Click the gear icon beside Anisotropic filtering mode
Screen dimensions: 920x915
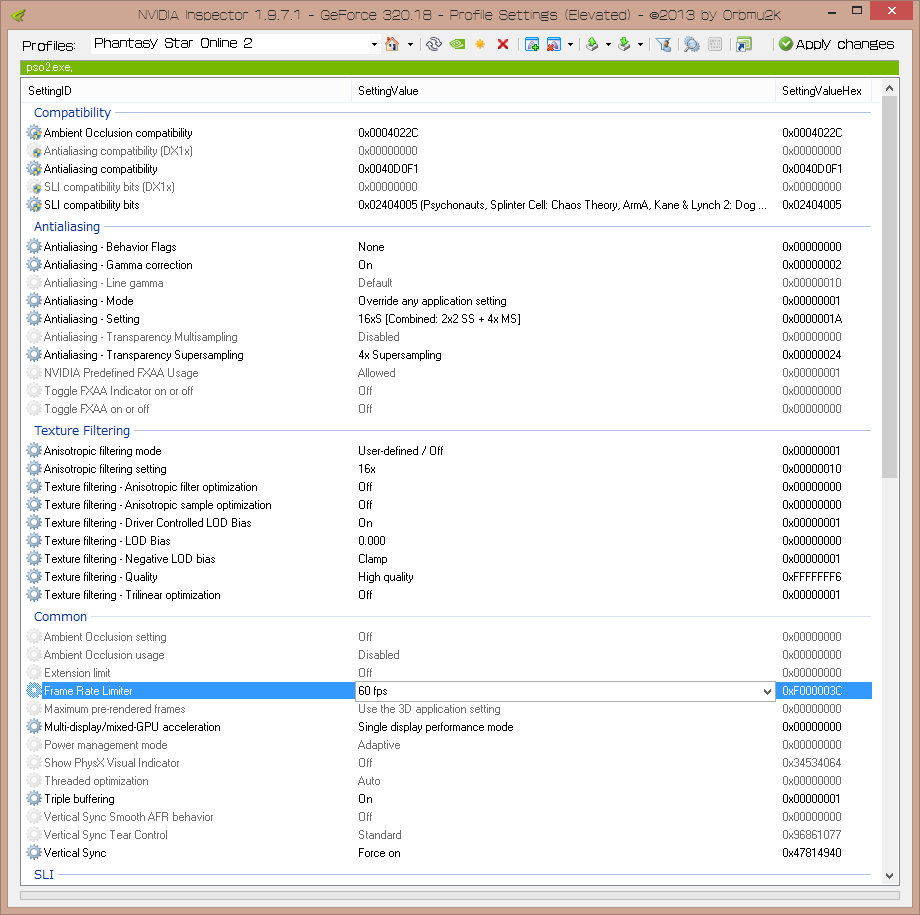35,451
